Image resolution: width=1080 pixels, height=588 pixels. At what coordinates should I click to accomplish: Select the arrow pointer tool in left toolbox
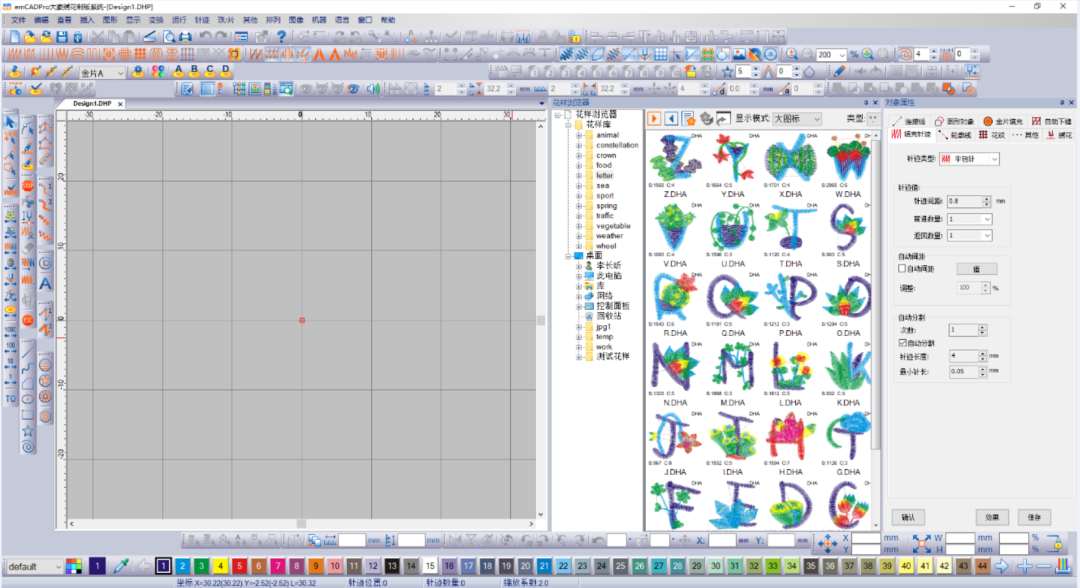(10, 123)
